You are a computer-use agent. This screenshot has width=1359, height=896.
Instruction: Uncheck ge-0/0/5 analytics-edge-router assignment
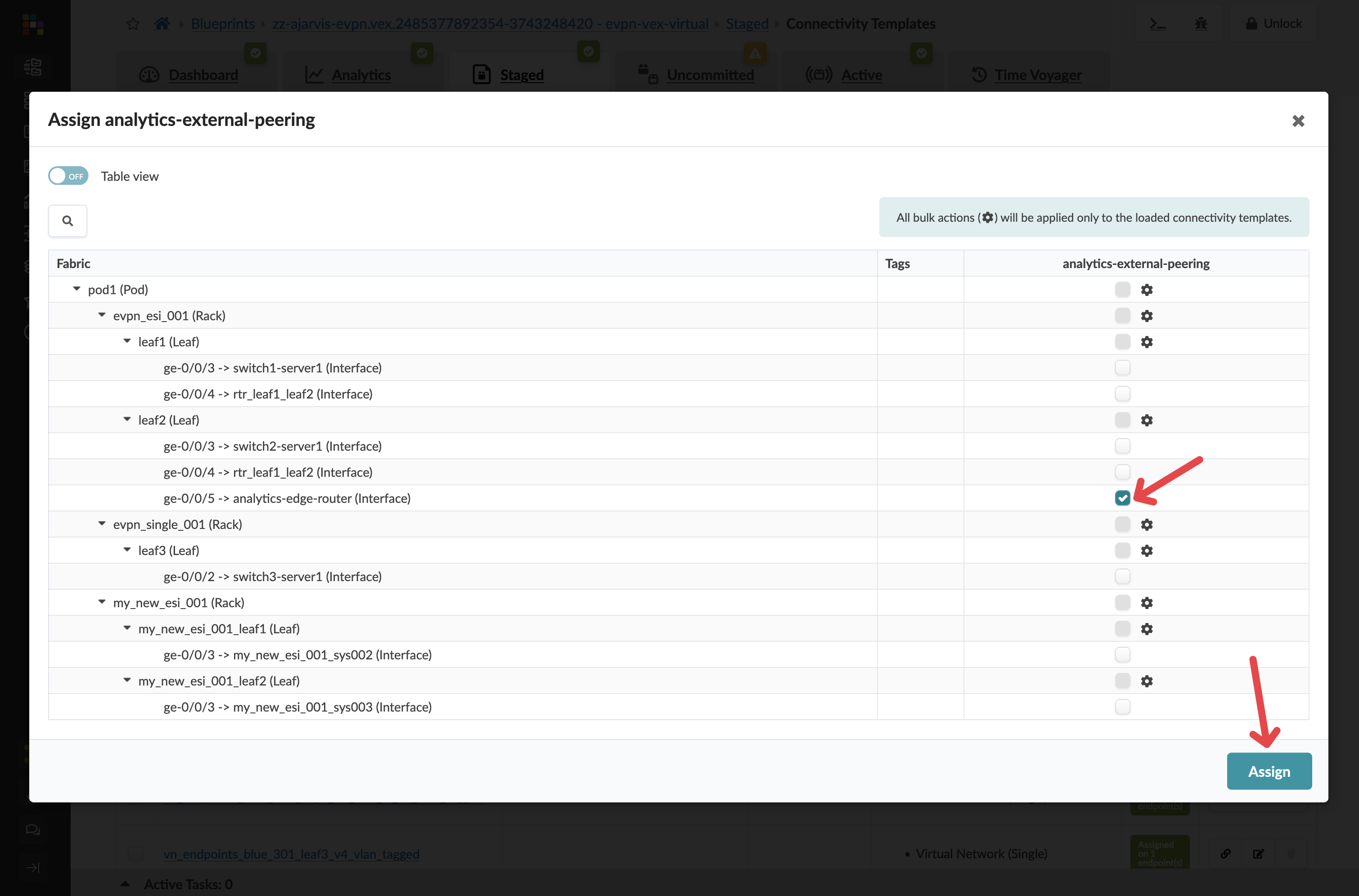click(x=1122, y=498)
